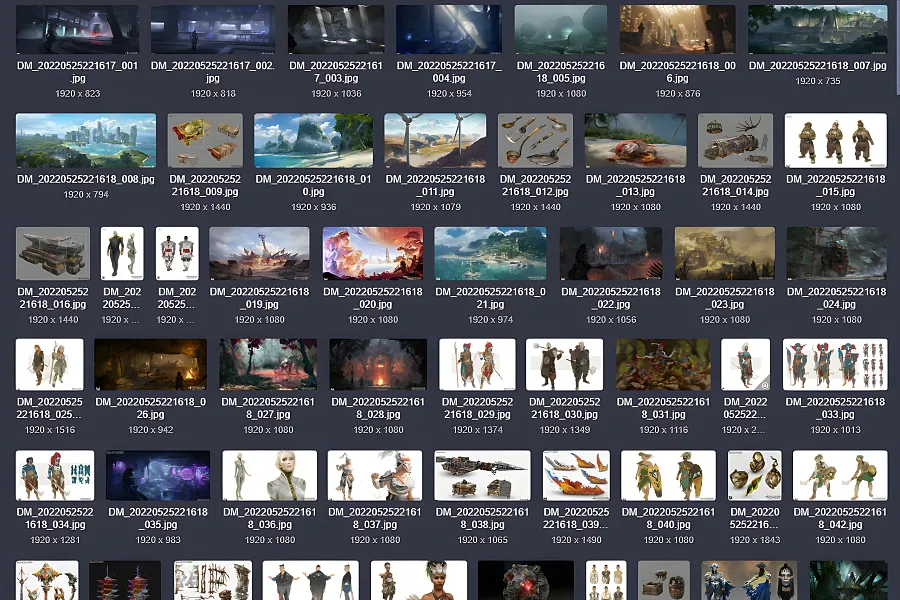This screenshot has width=900, height=600.
Task: Open the DM_20220525221618_021.jpg coastal thumbnail
Action: point(490,253)
